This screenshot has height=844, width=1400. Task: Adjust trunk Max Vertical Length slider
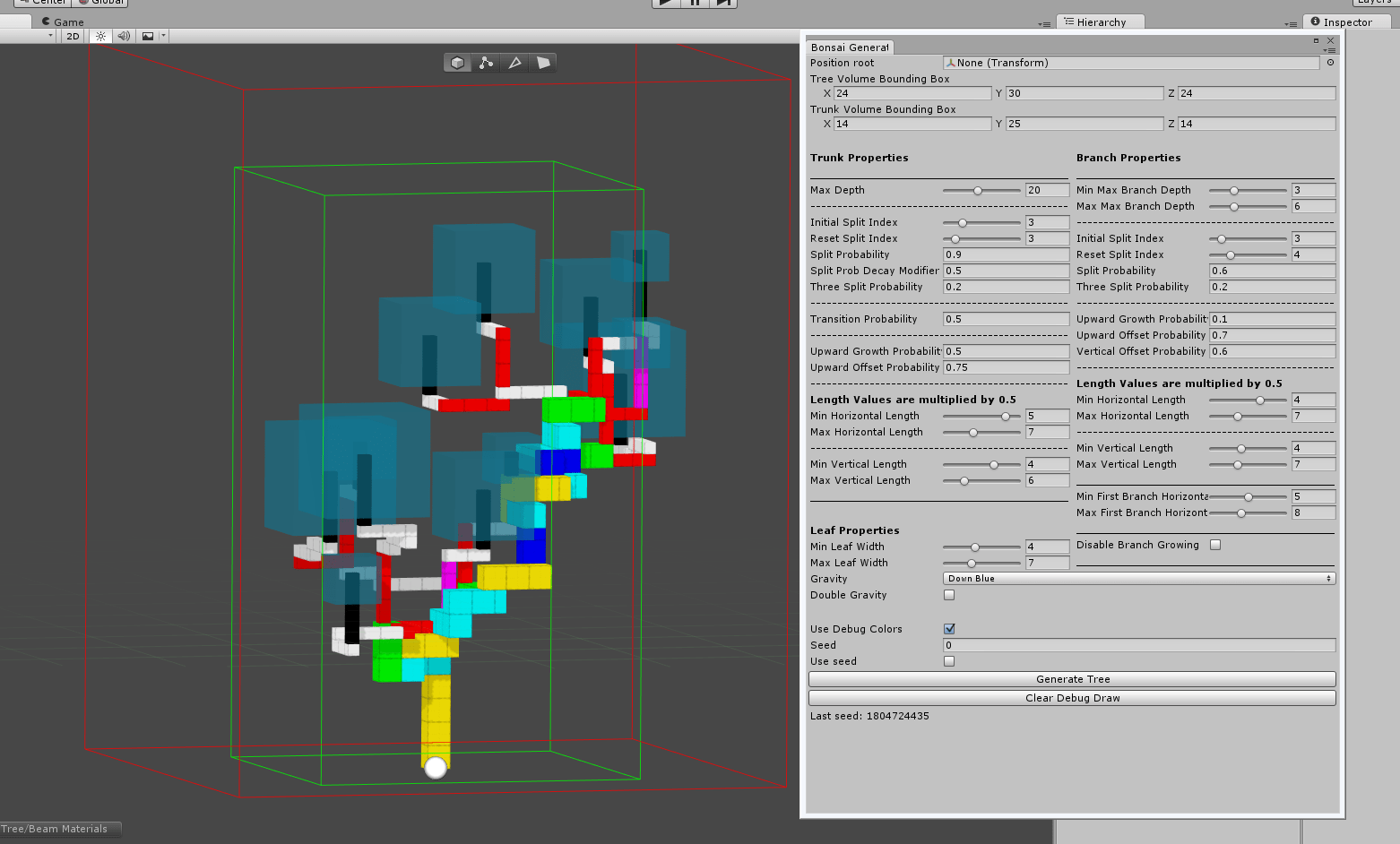pos(981,480)
